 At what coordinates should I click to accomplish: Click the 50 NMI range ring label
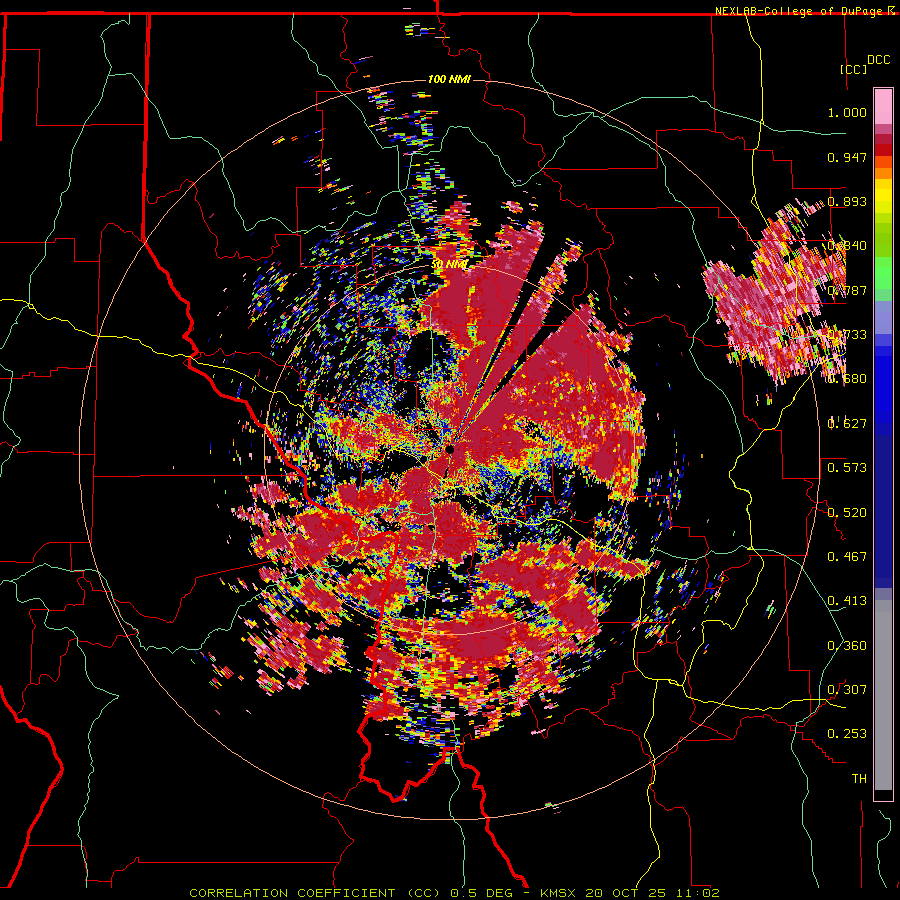[x=449, y=264]
